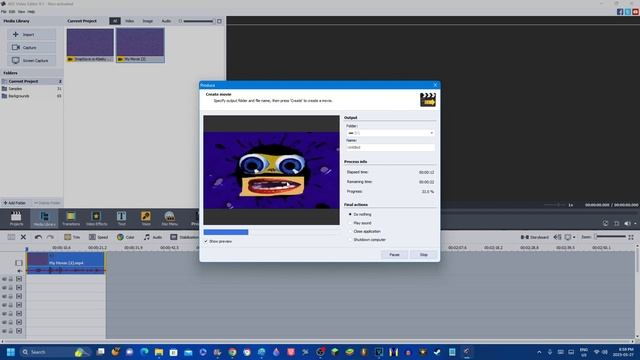Mute the main video track speaker icon
This screenshot has height=360, width=640.
pyautogui.click(x=19, y=271)
